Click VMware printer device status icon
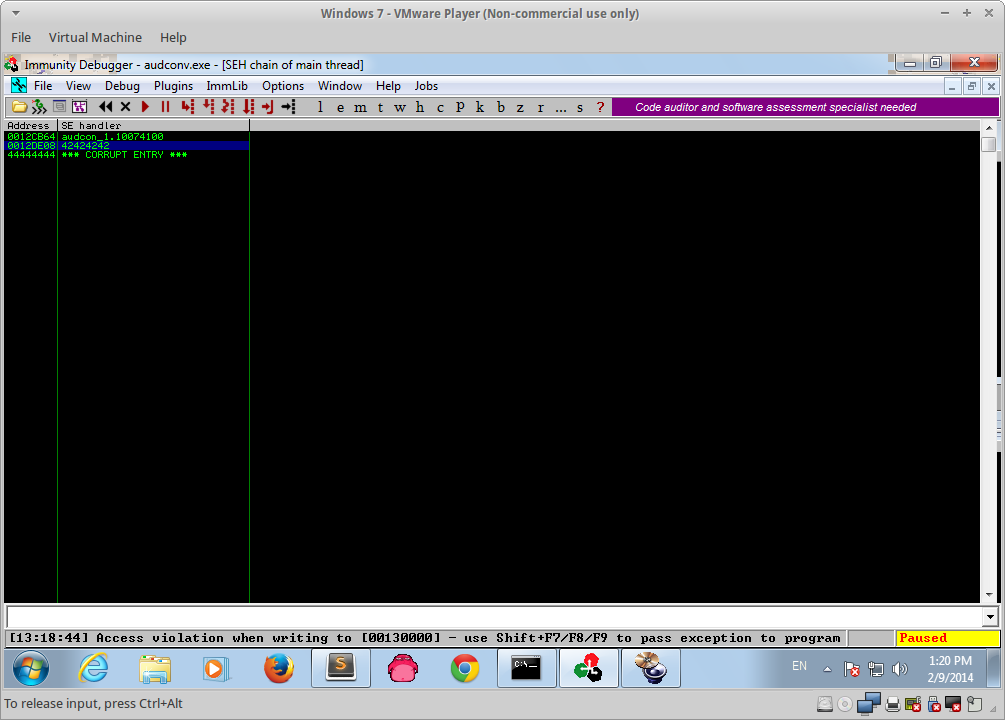This screenshot has height=720, width=1005. 892,705
